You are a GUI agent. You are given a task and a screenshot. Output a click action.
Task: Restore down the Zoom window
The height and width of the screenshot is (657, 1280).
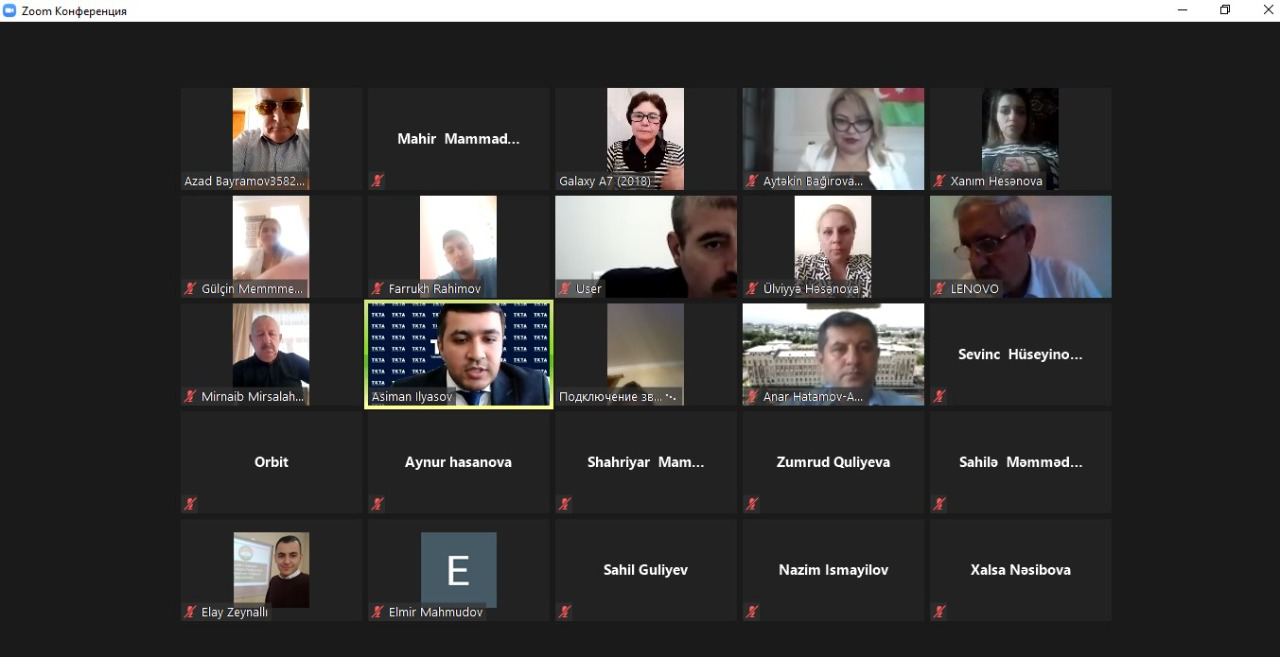click(1225, 10)
